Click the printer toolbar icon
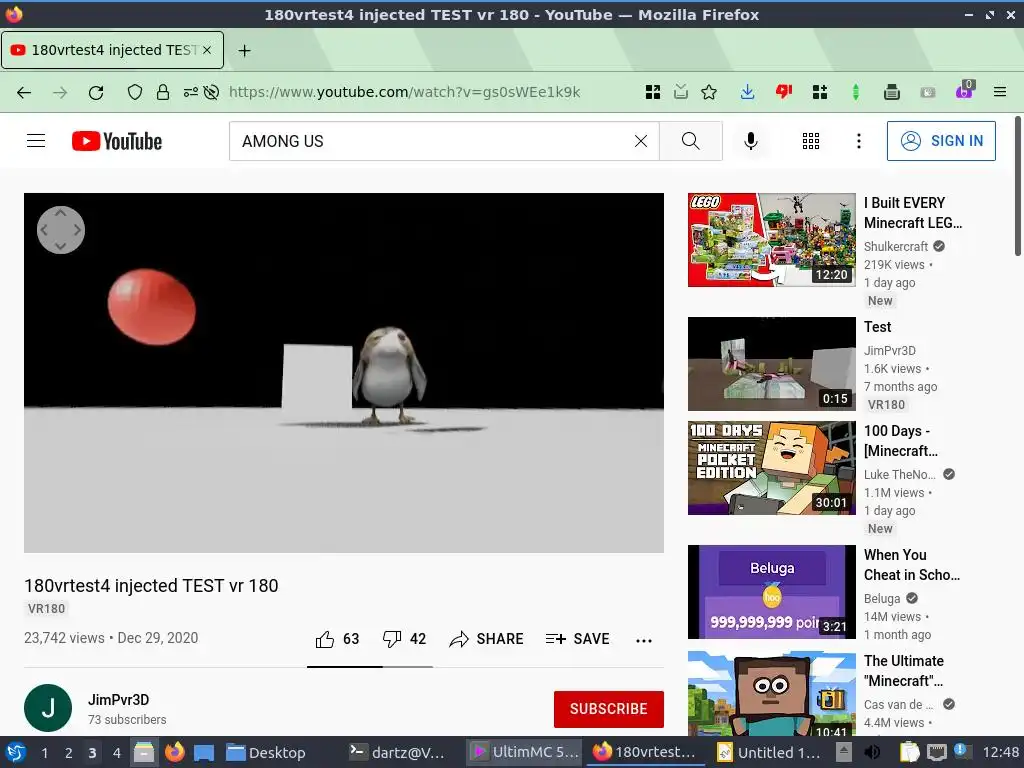 pyautogui.click(x=891, y=92)
